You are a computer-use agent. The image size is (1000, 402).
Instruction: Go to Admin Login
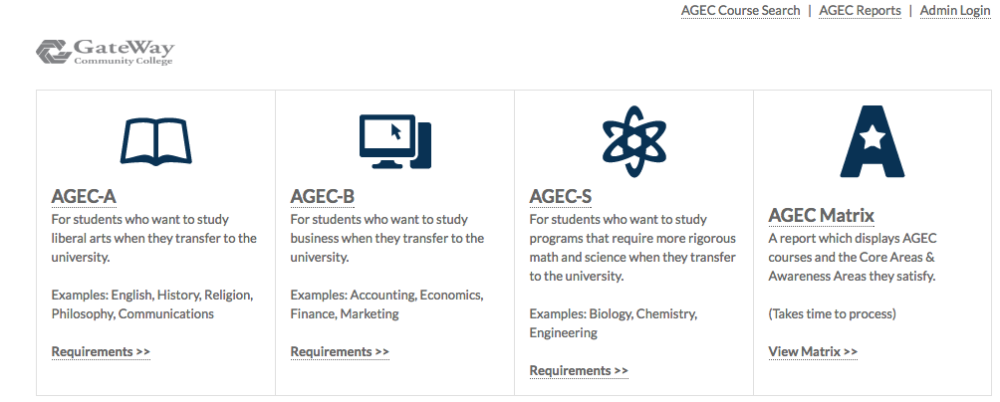[x=955, y=11]
